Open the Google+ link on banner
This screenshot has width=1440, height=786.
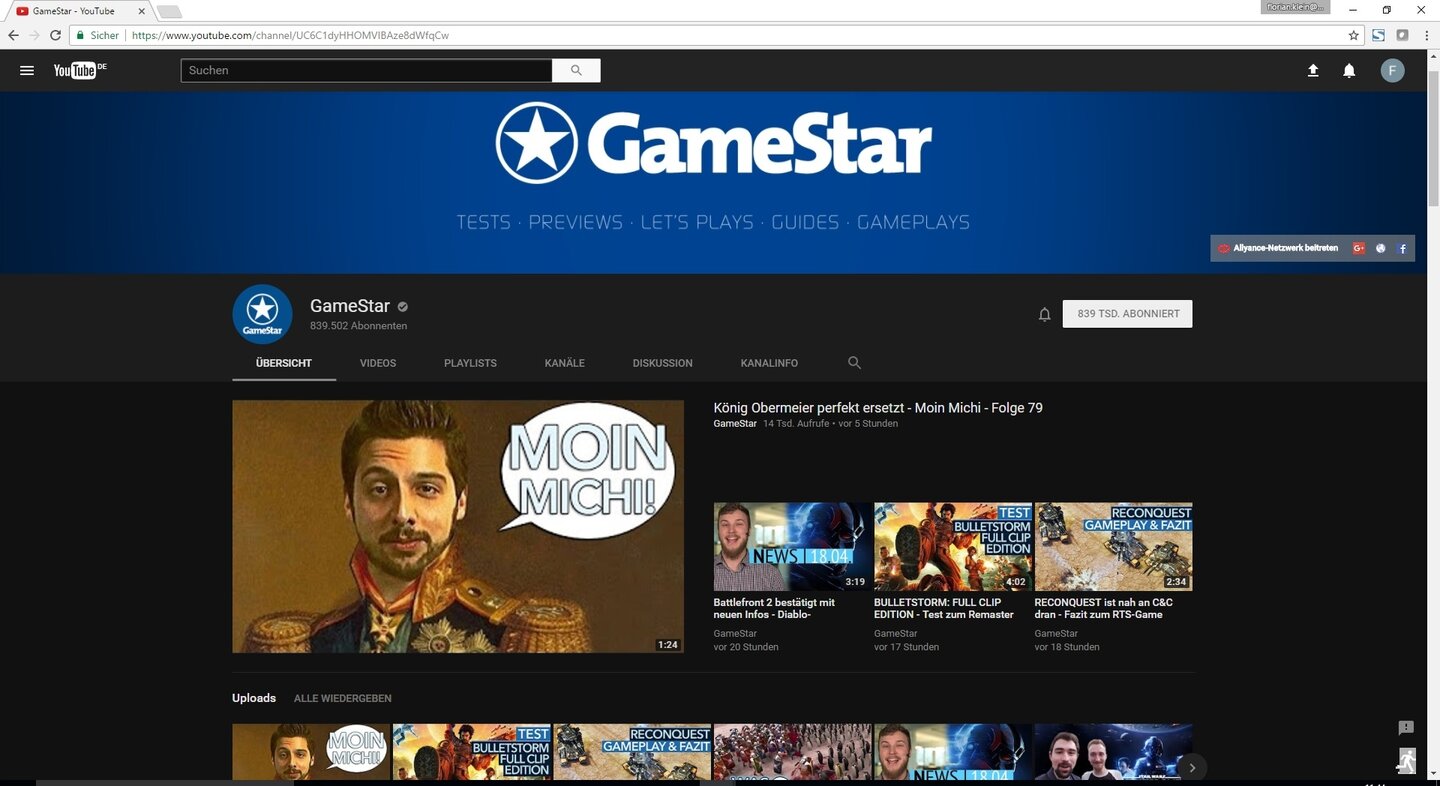click(1359, 248)
